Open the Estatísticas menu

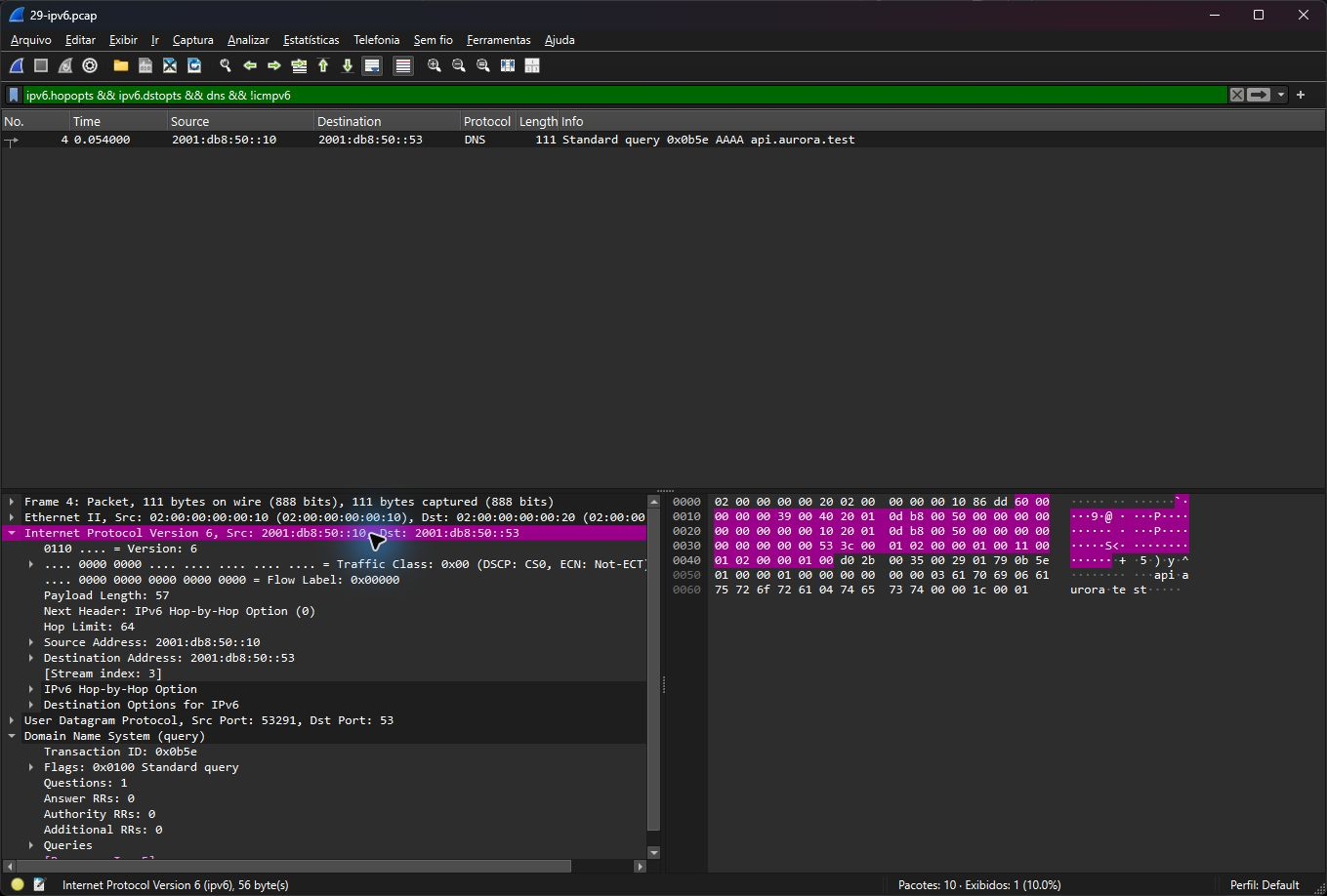[311, 40]
